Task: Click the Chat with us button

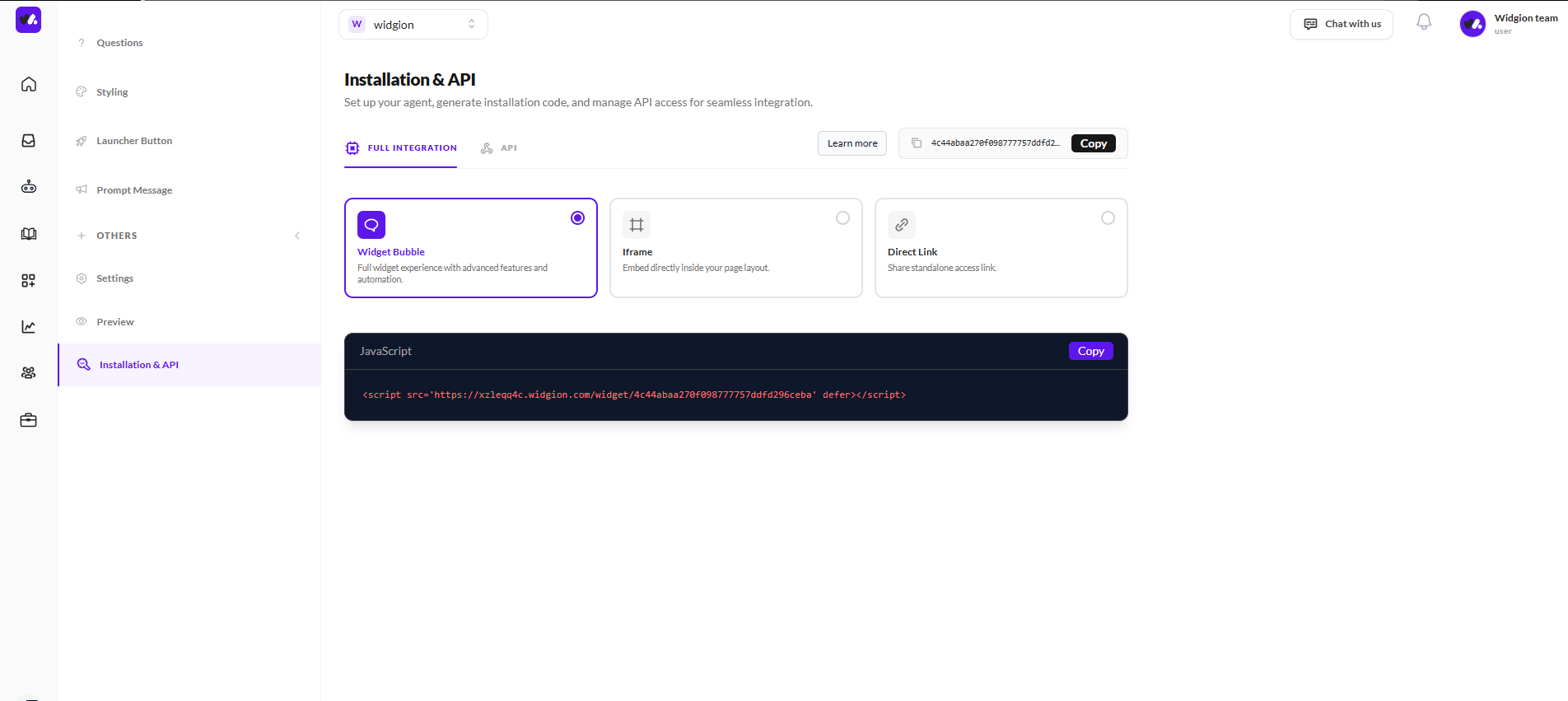Action: [1341, 24]
